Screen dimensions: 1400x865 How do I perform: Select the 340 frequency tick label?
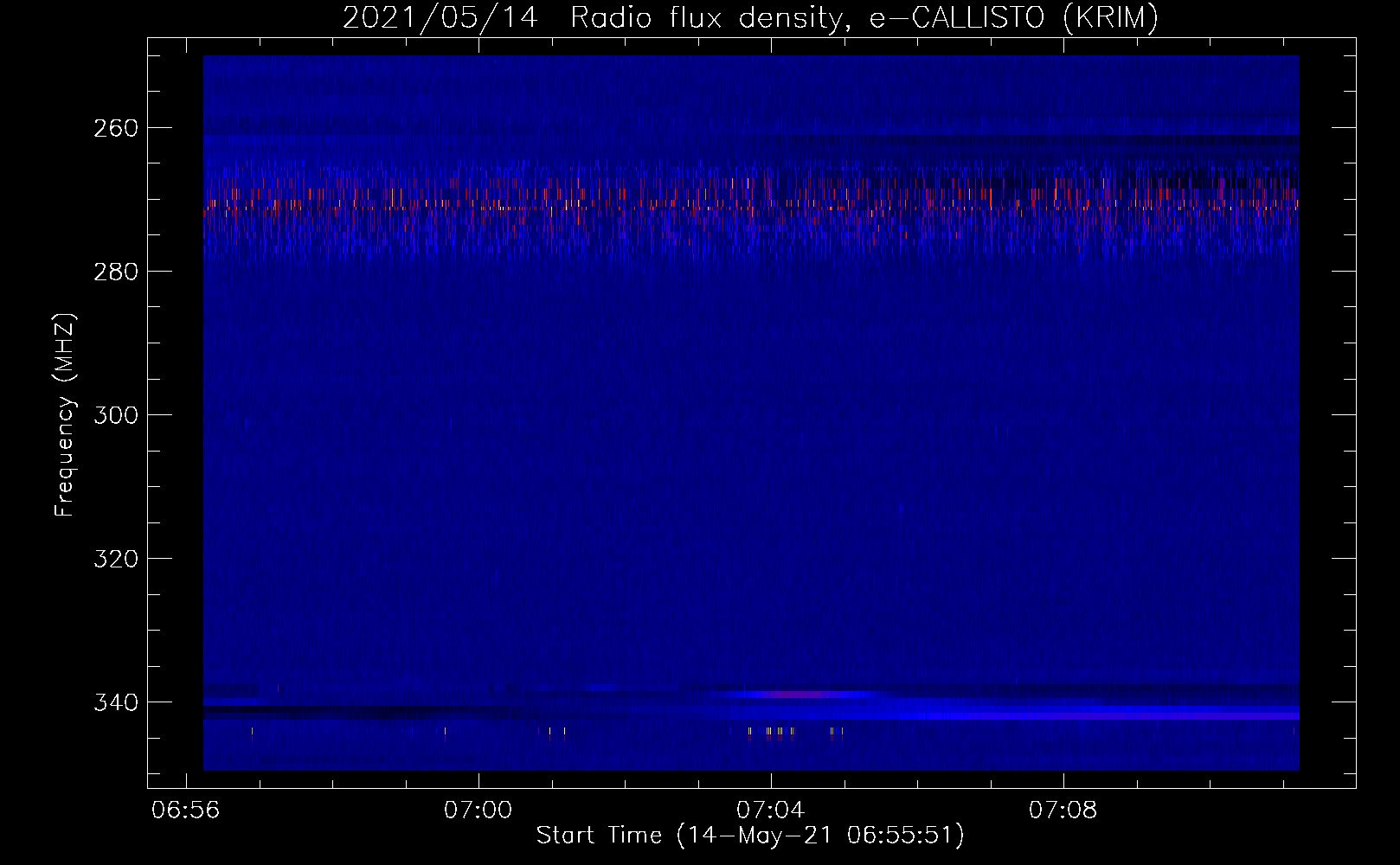(x=115, y=702)
